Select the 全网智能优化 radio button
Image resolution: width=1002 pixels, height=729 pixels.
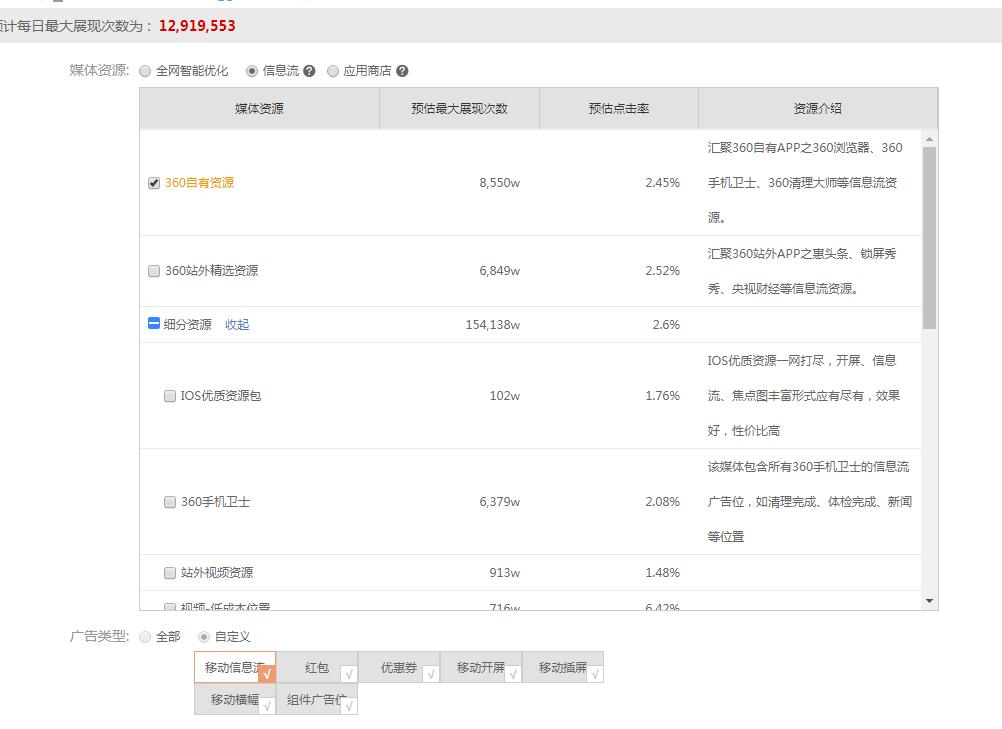147,71
